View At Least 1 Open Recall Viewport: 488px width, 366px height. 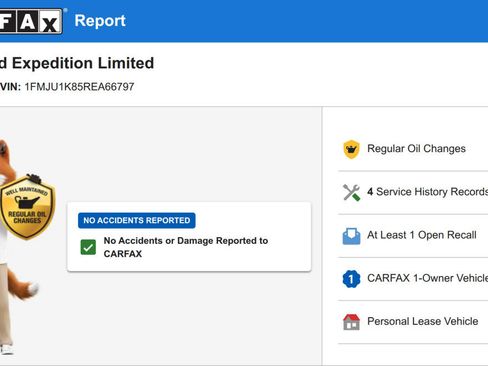pos(413,236)
